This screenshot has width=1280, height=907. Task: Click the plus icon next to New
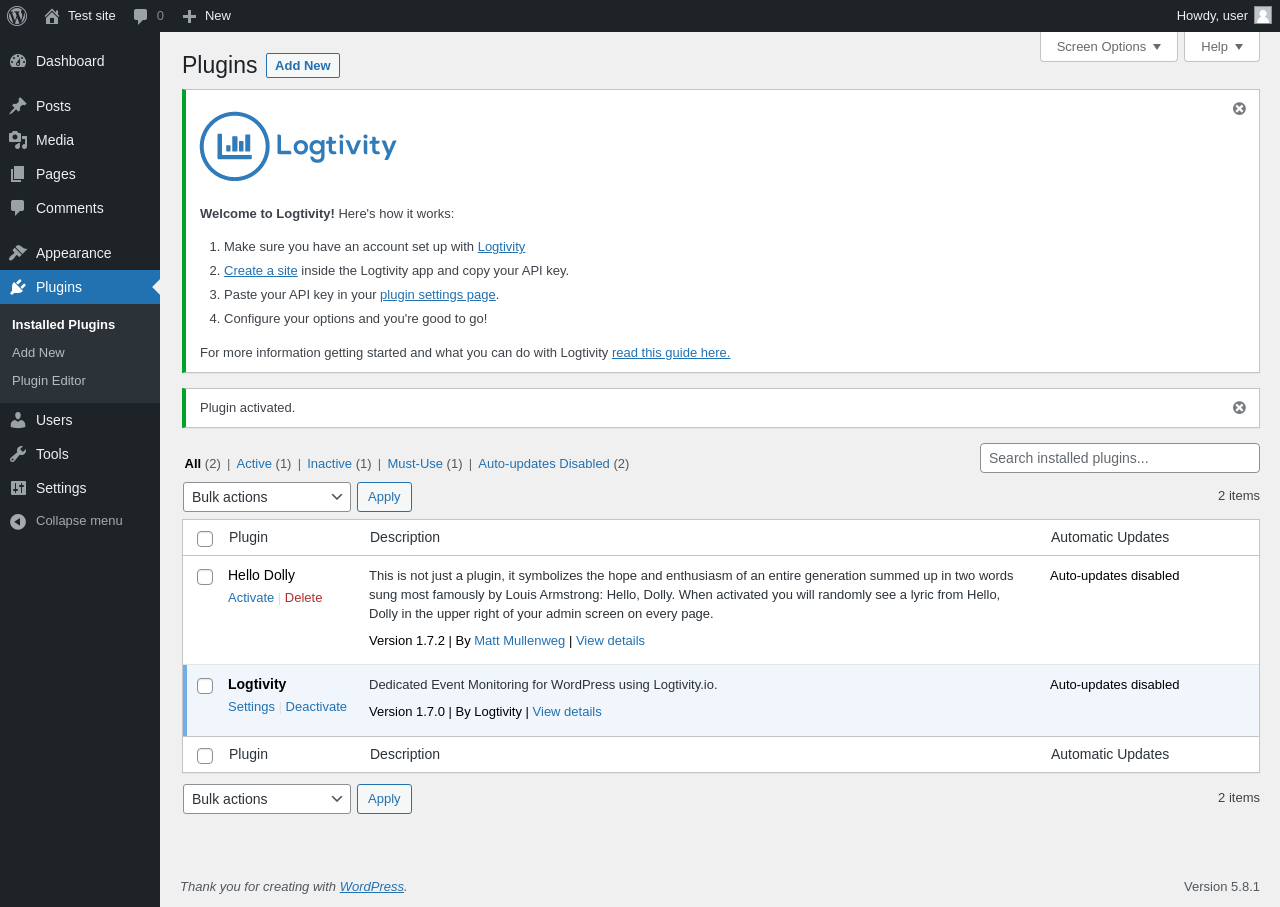click(189, 16)
